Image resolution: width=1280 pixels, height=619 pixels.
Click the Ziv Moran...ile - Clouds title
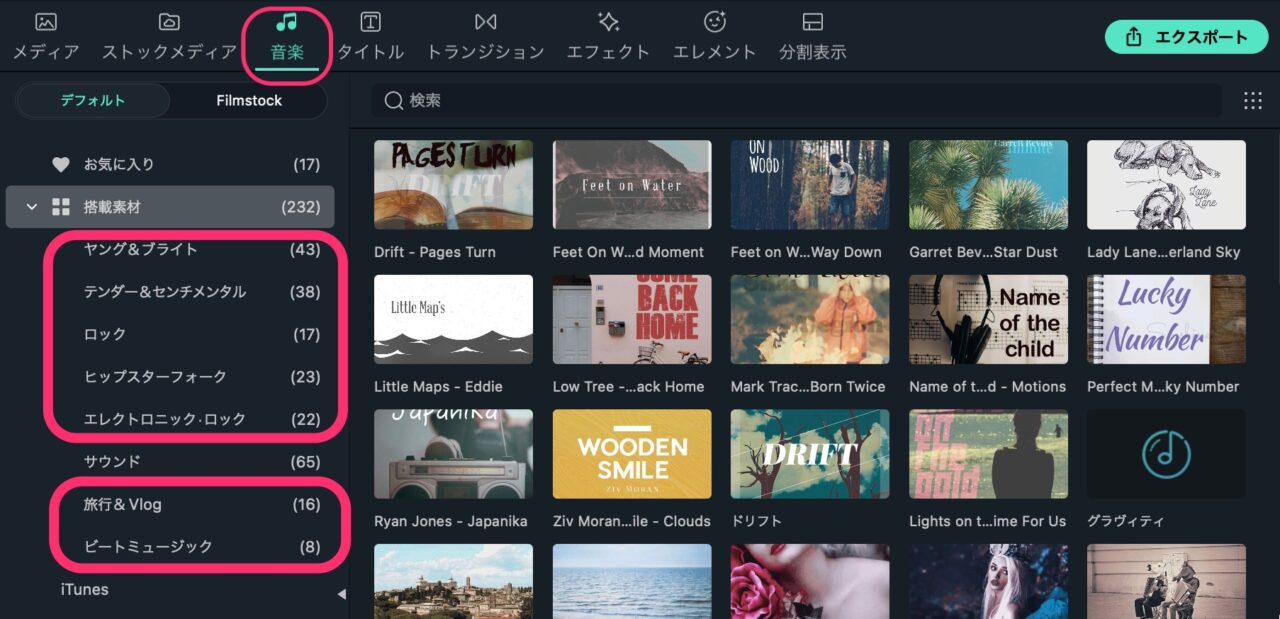coord(632,522)
